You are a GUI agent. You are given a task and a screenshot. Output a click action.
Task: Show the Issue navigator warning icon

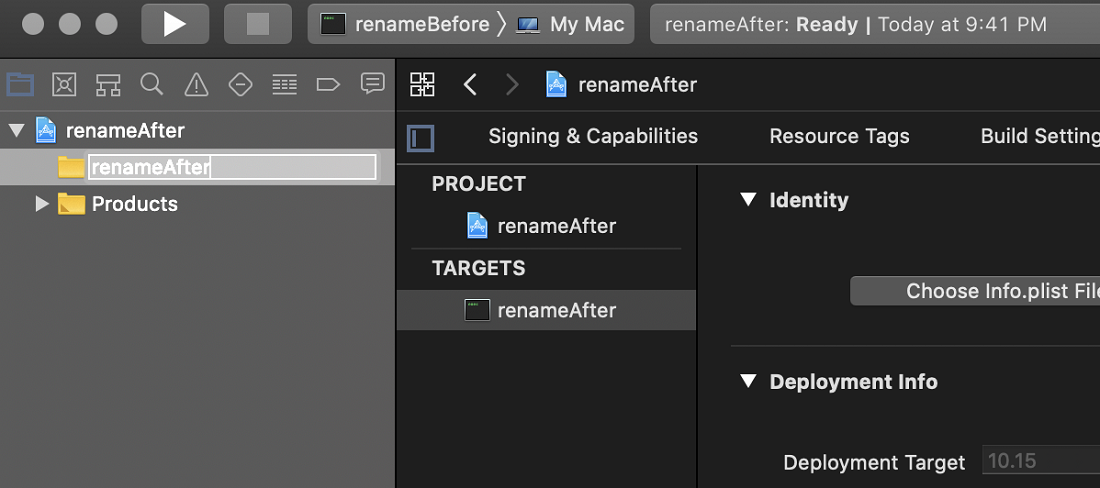[x=196, y=85]
